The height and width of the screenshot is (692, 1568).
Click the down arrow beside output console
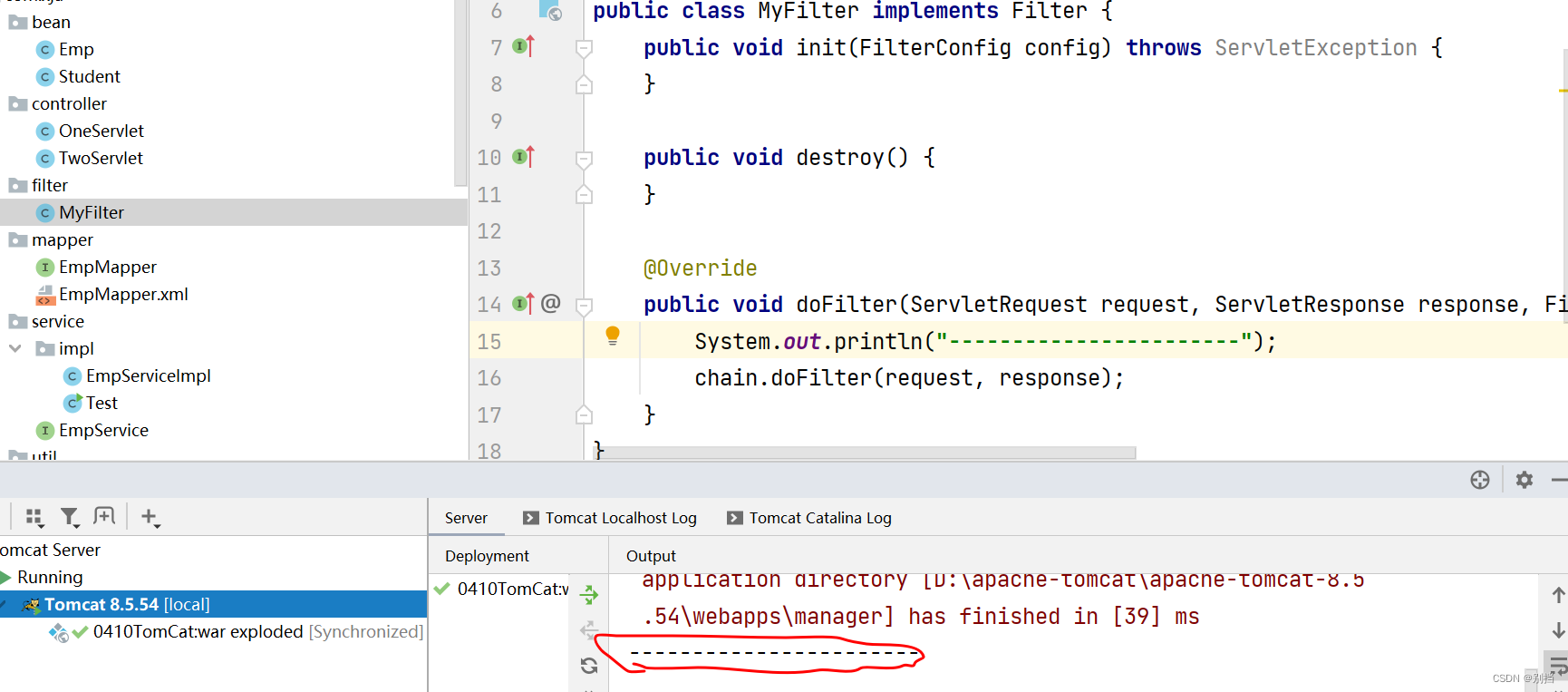click(x=1558, y=629)
